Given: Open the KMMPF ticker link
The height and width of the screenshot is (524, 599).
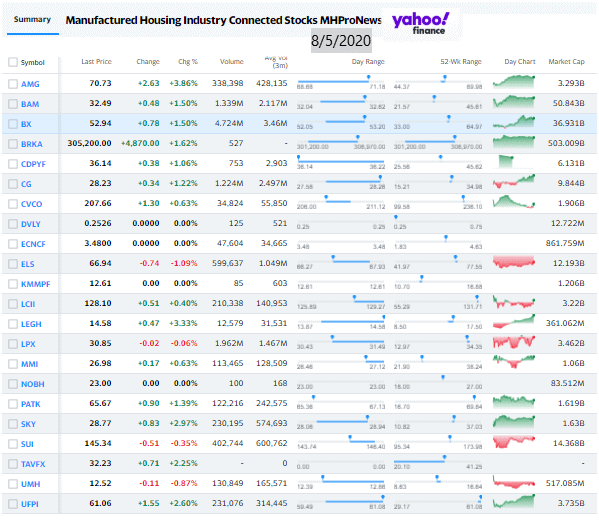Looking at the screenshot, I should pos(36,284).
